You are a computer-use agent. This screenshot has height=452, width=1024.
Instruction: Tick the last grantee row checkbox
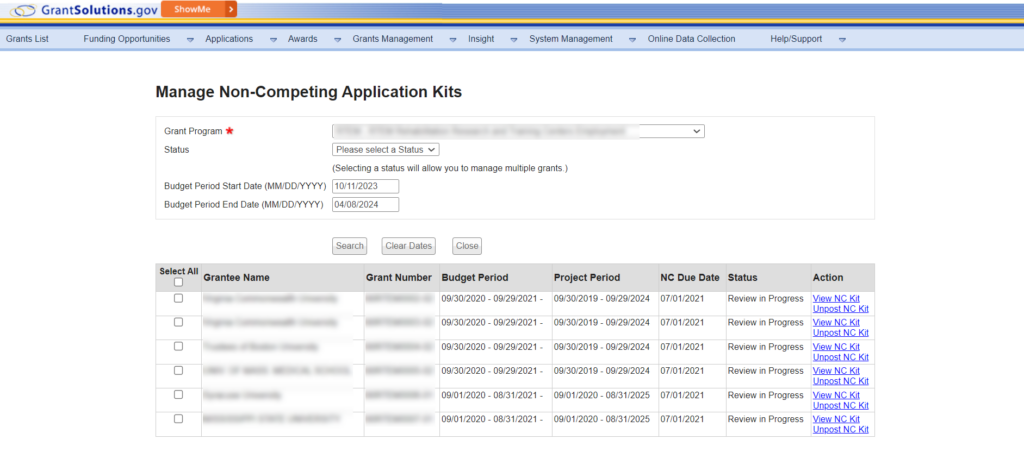(178, 418)
